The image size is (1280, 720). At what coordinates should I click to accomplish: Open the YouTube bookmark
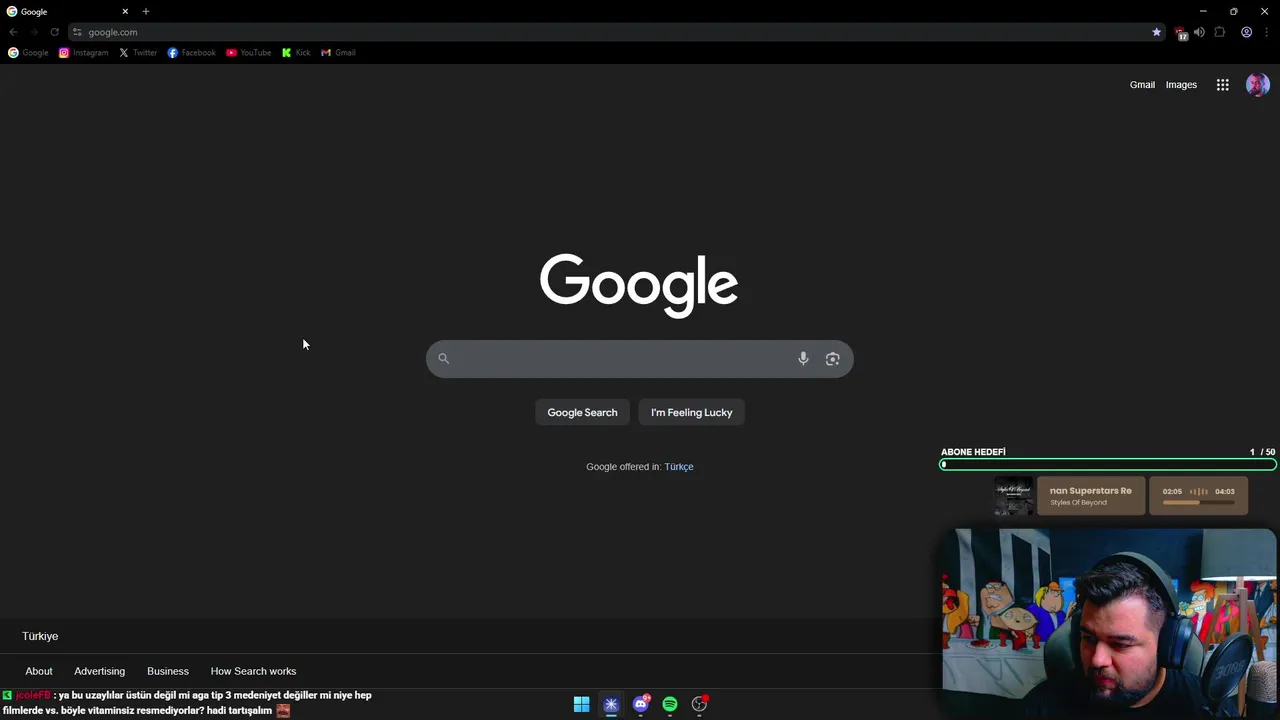pos(248,53)
